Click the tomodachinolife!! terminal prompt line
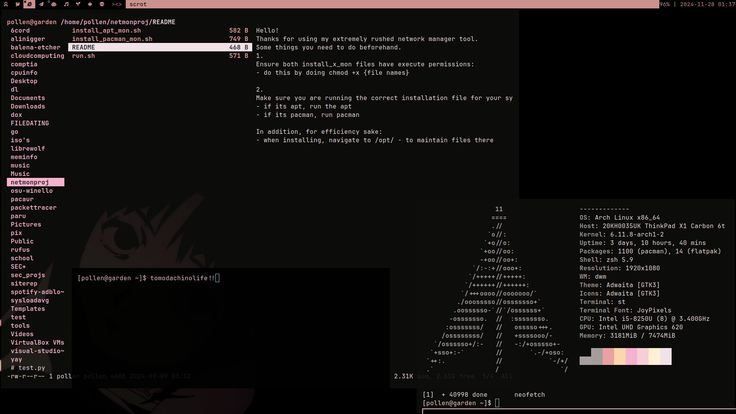 (x=148, y=278)
